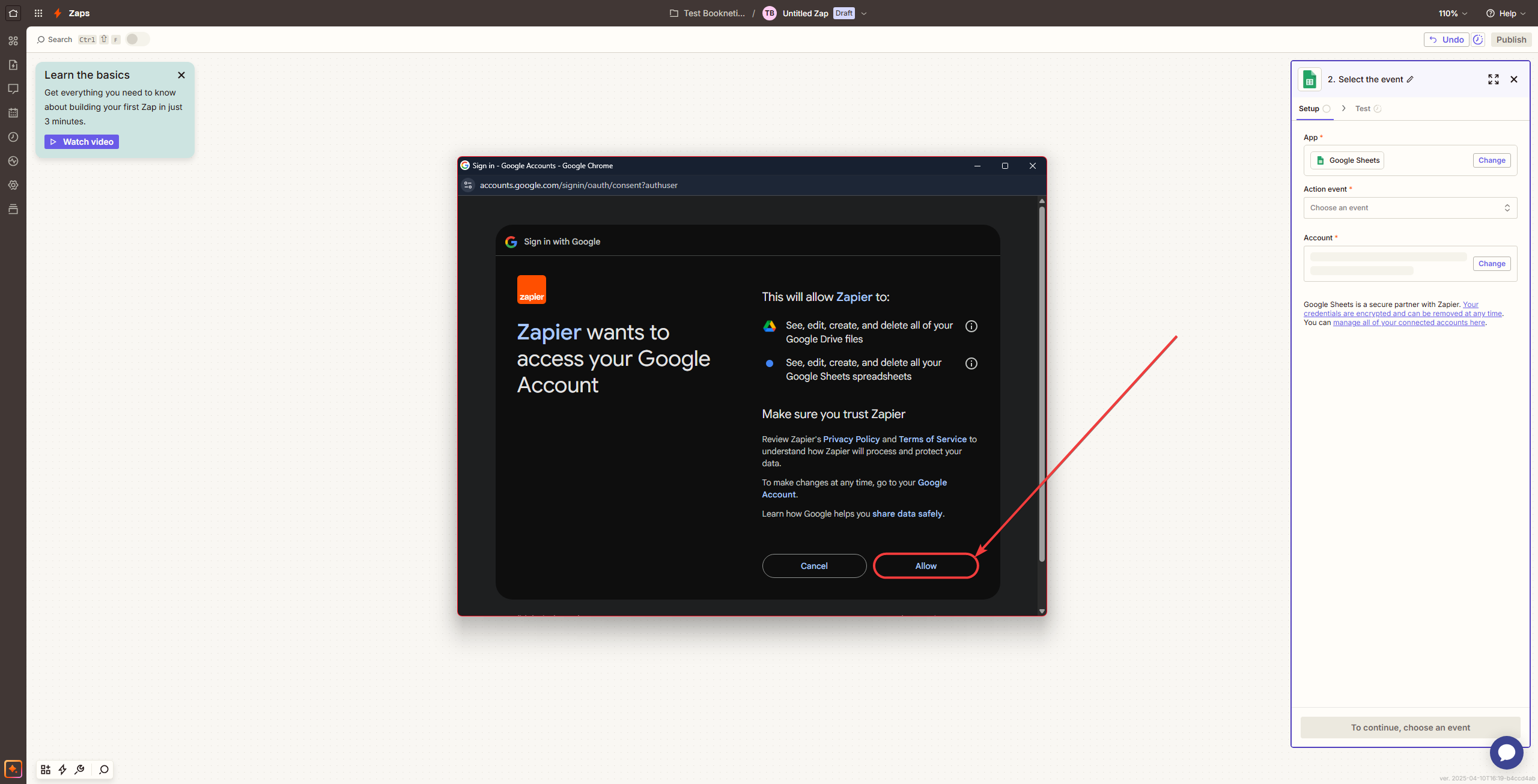Image resolution: width=1538 pixels, height=784 pixels.
Task: Click Google Sheets icon in panel header
Action: [x=1310, y=79]
